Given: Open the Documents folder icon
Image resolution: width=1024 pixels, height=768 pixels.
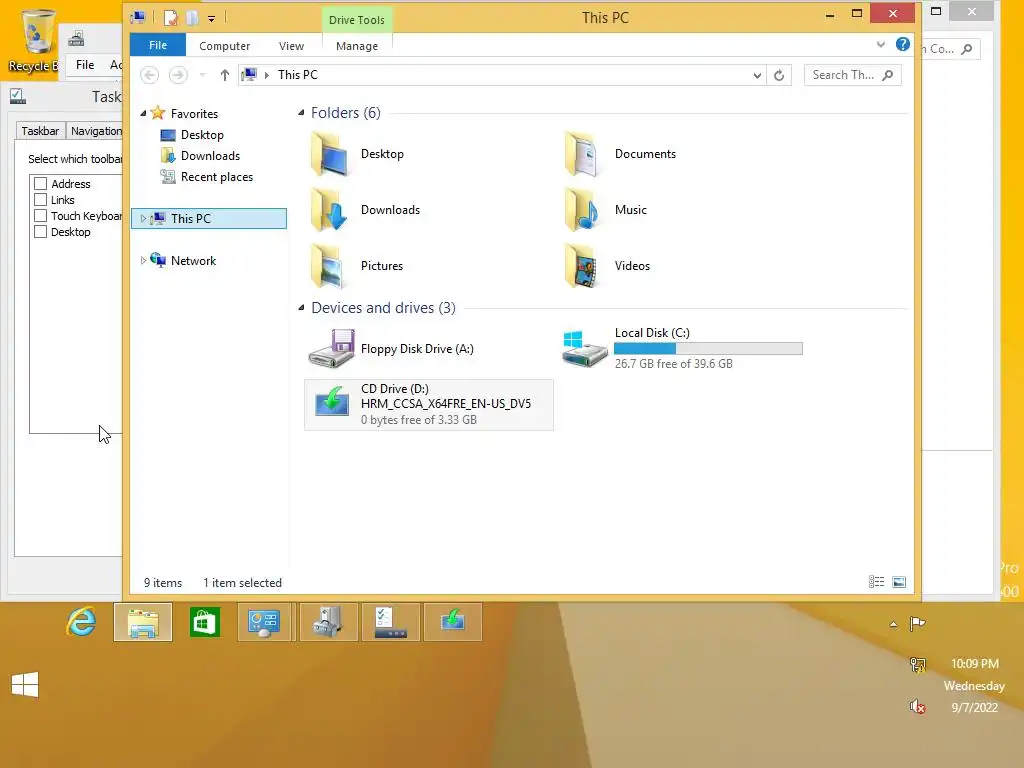Looking at the screenshot, I should [x=583, y=154].
